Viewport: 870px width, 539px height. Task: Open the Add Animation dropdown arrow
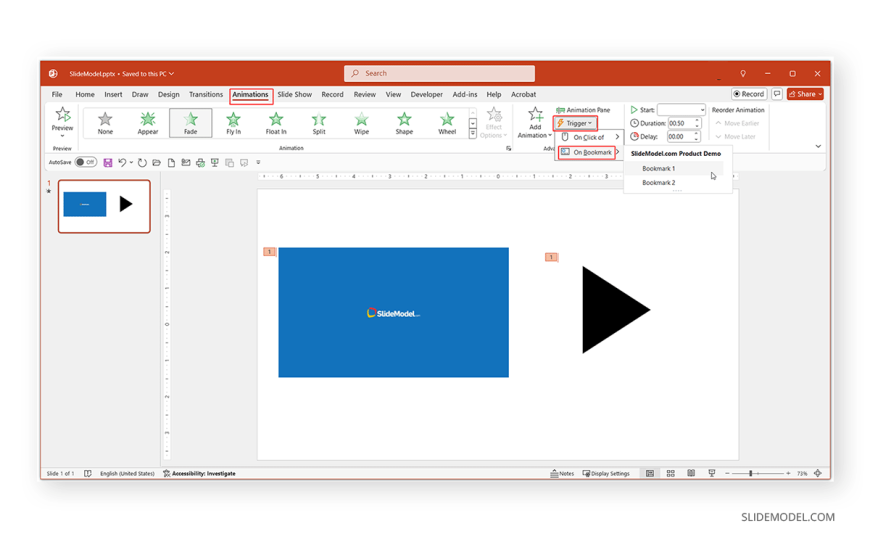(549, 135)
